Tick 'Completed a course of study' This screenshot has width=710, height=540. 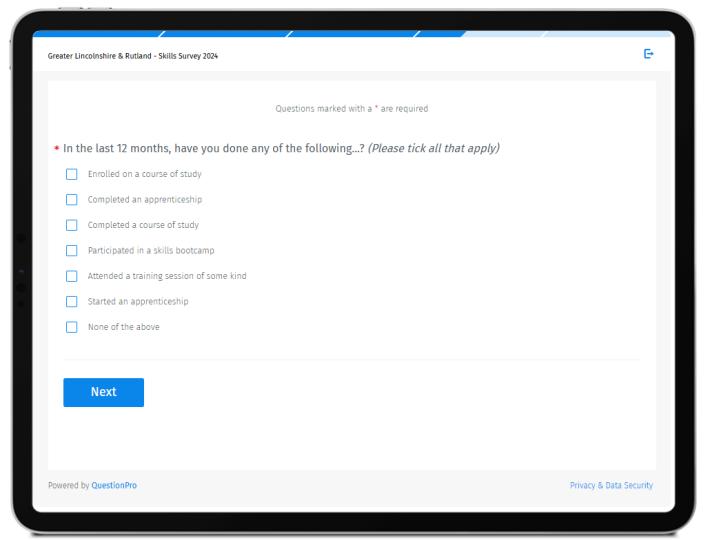pyautogui.click(x=72, y=225)
